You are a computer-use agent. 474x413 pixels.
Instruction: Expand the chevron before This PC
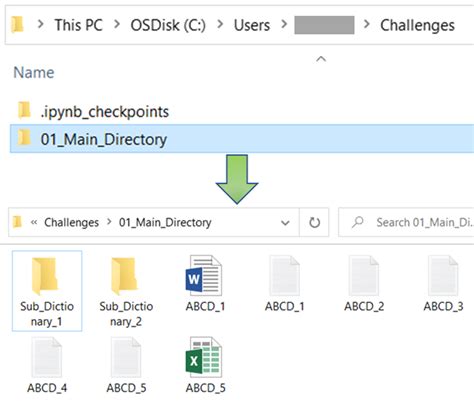pos(41,24)
